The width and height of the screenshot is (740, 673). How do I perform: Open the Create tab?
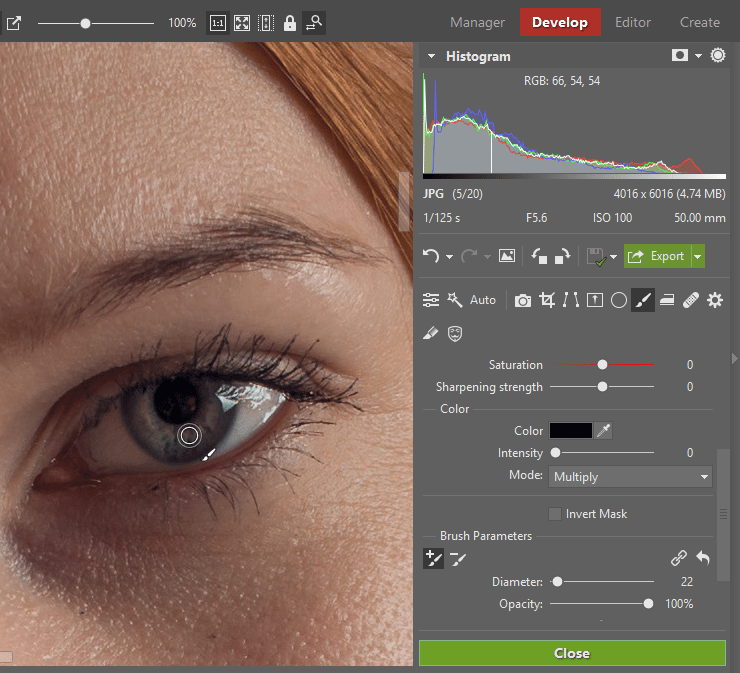(699, 22)
